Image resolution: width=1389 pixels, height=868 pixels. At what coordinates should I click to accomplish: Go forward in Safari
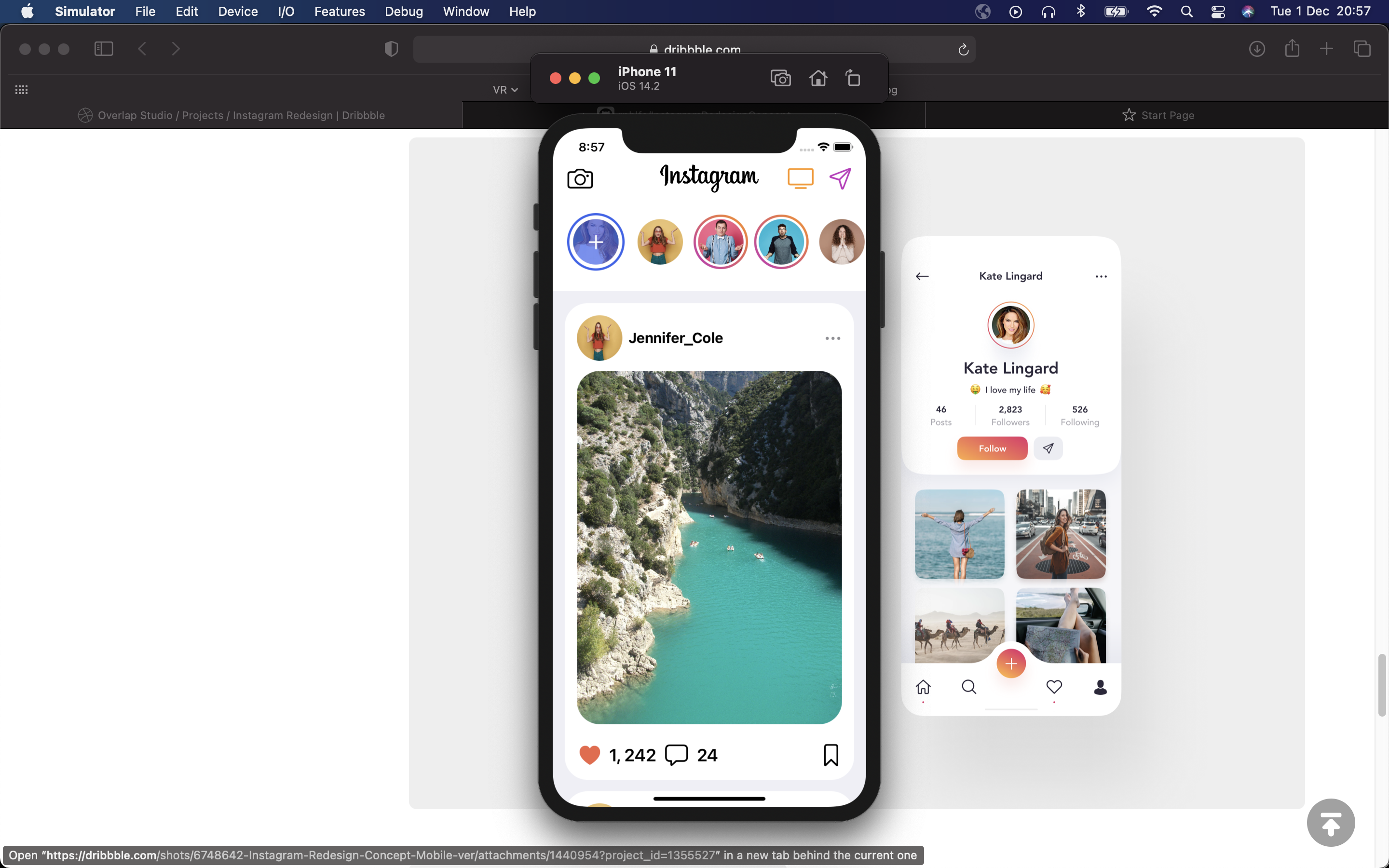(176, 49)
